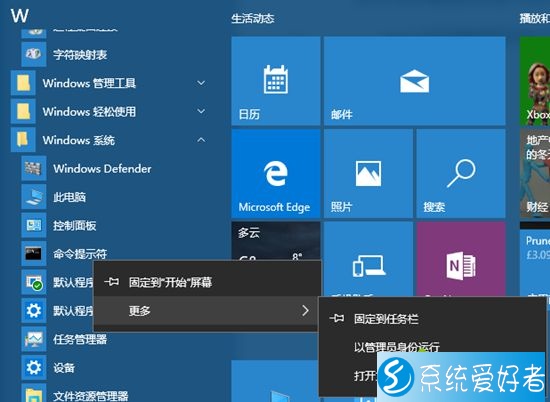Choose 以管理员身份运行 in the submenu
Screen dimensions: 550x402
pyautogui.click(x=433, y=347)
